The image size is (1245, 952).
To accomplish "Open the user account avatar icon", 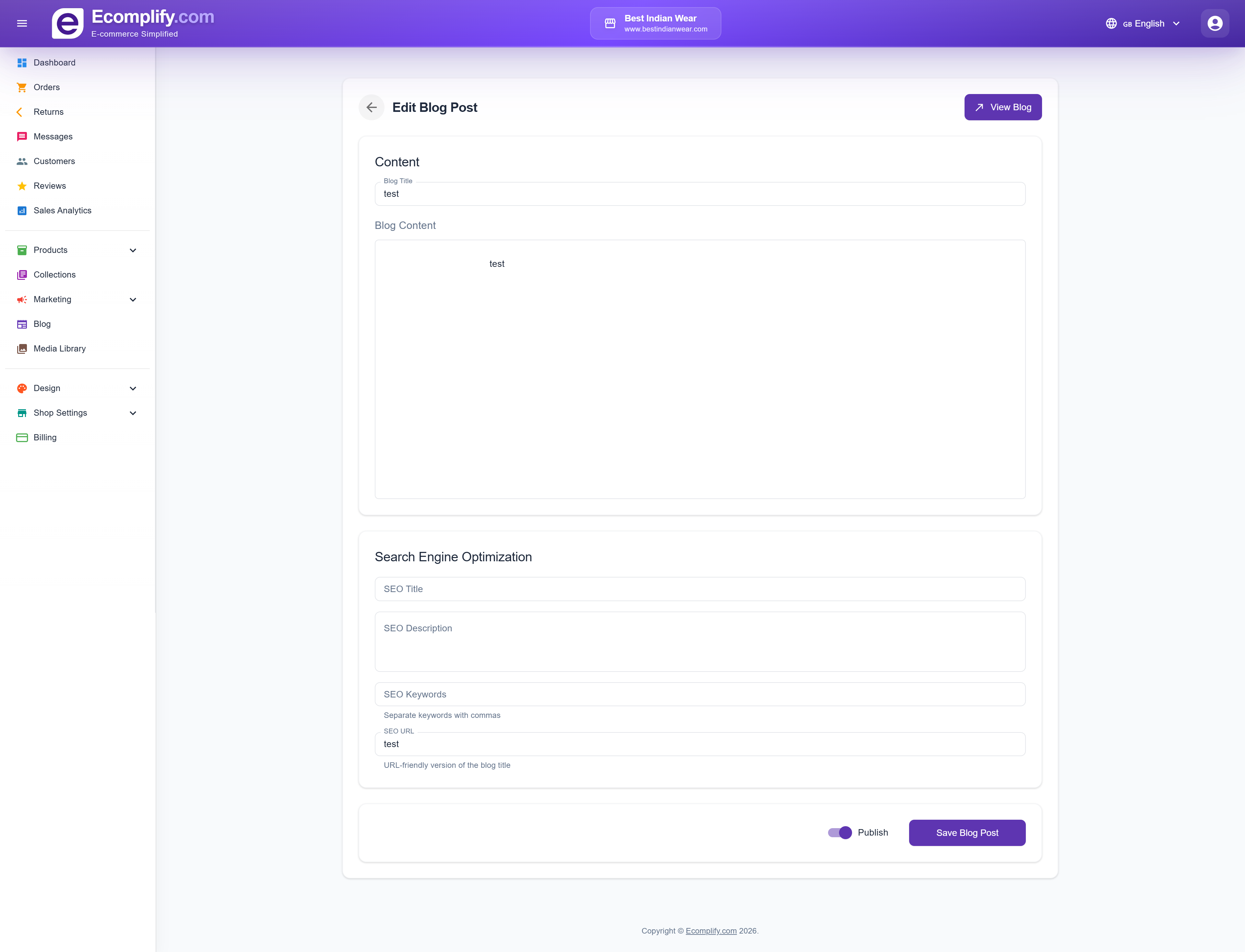I will (1215, 23).
